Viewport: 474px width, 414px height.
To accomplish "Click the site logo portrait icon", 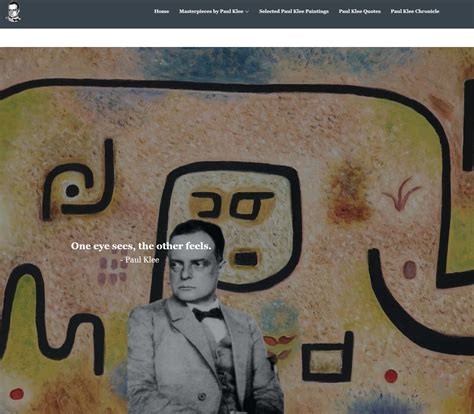I will [x=13, y=12].
